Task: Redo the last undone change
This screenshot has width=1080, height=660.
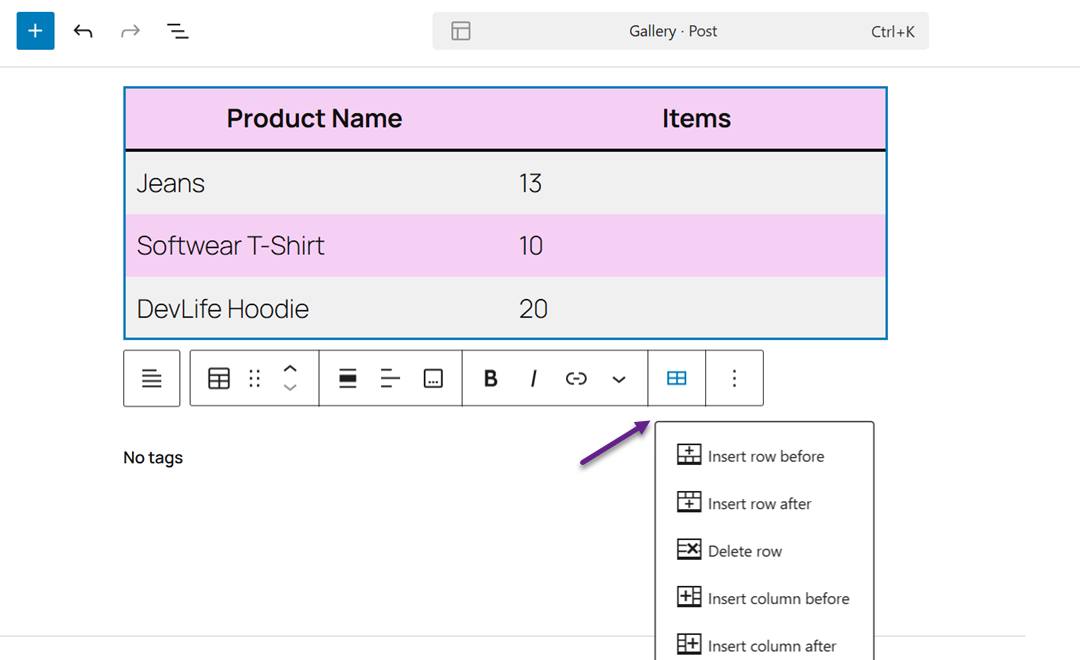Action: tap(130, 31)
